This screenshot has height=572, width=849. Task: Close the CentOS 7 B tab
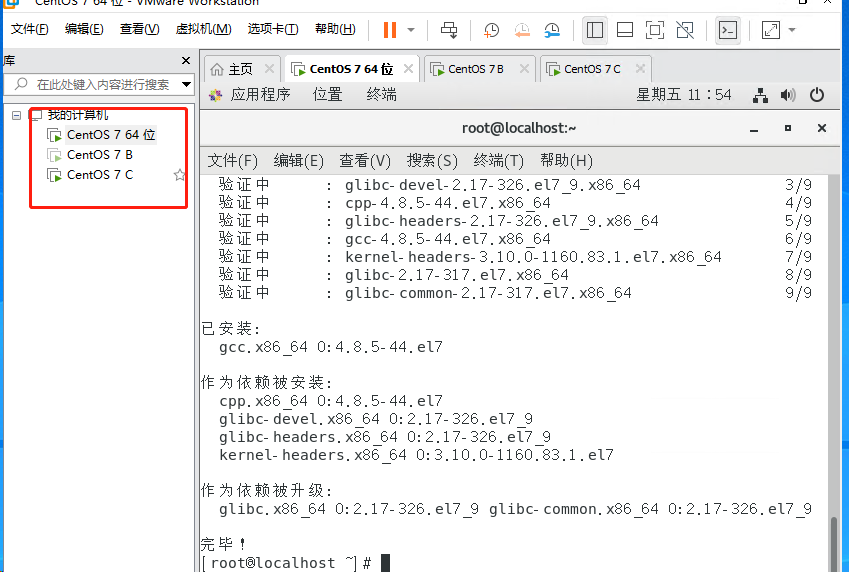[x=524, y=69]
